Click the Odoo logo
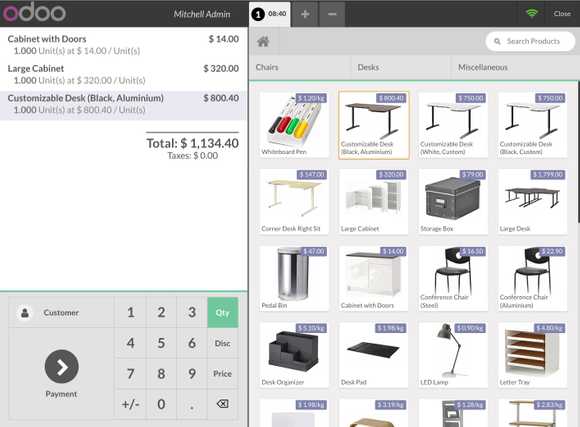Screen dimensions: 580x427 (x=34, y=13)
